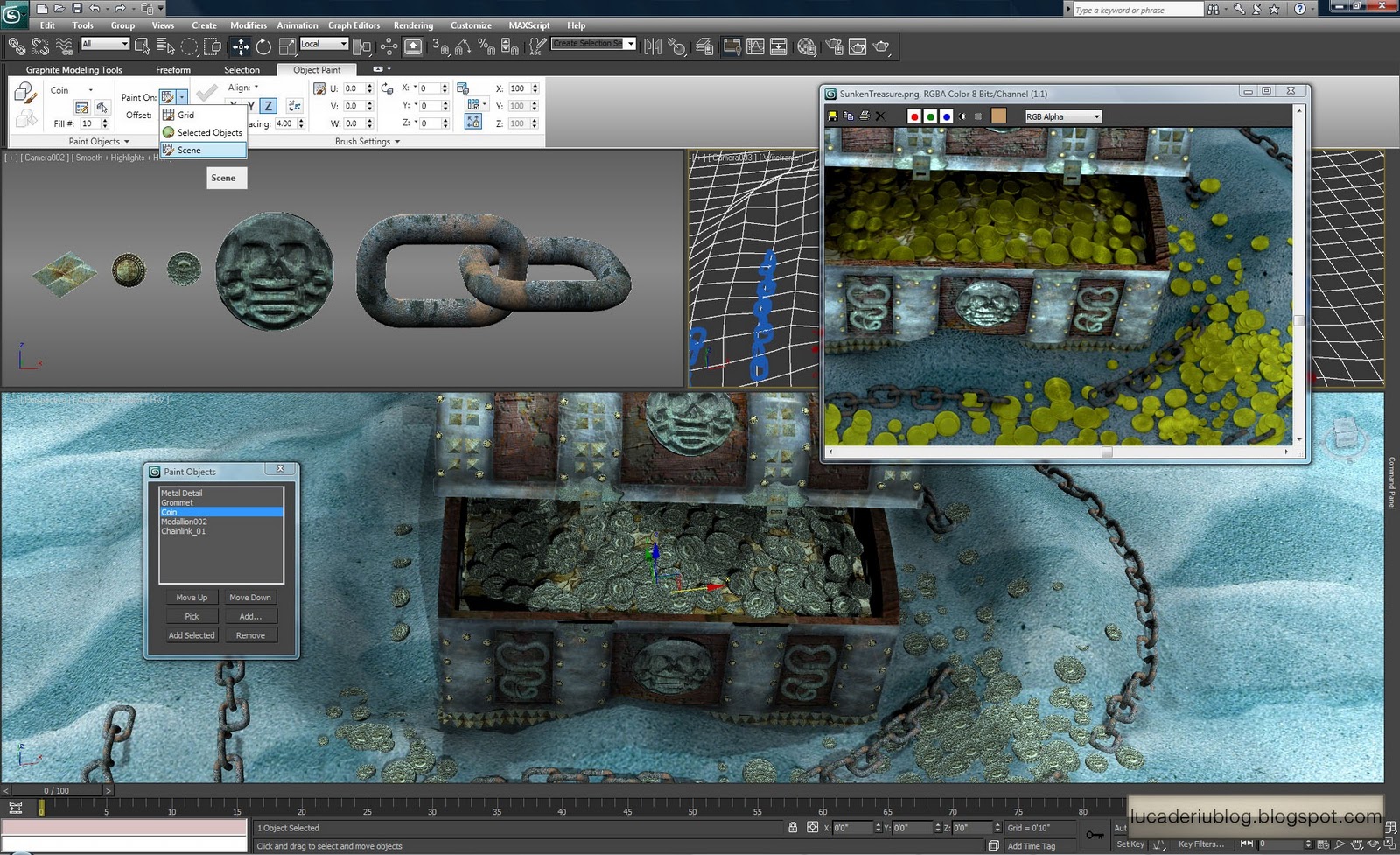Click the Angle Snap toggle icon
The width and height of the screenshot is (1400, 855).
[464, 47]
